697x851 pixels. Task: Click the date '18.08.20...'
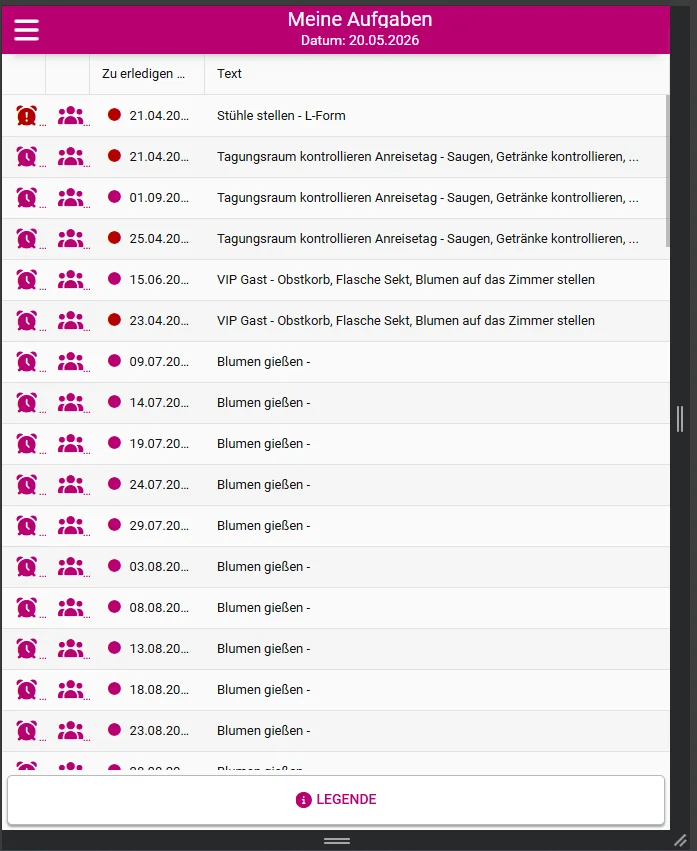point(159,689)
